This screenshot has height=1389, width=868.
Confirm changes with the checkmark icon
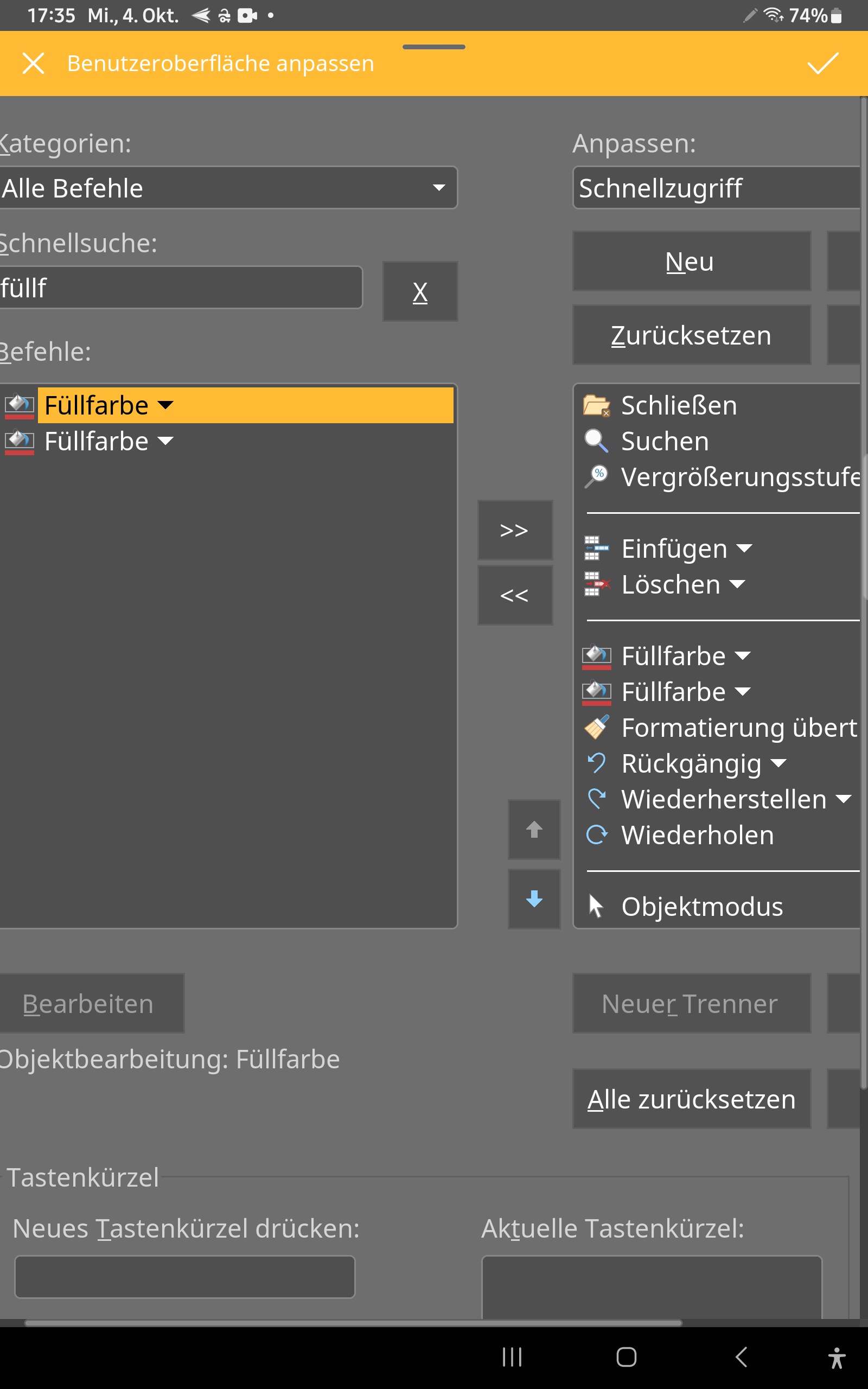[822, 63]
